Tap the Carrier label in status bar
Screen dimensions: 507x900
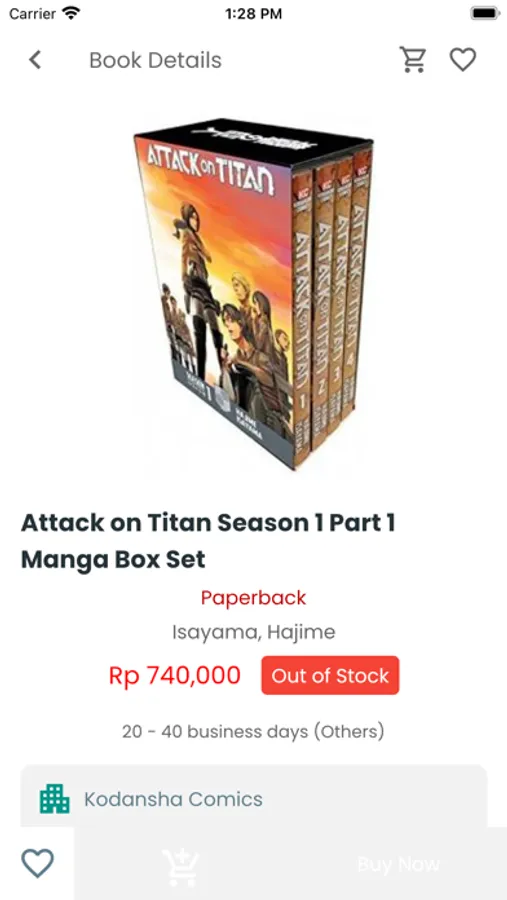pos(32,13)
